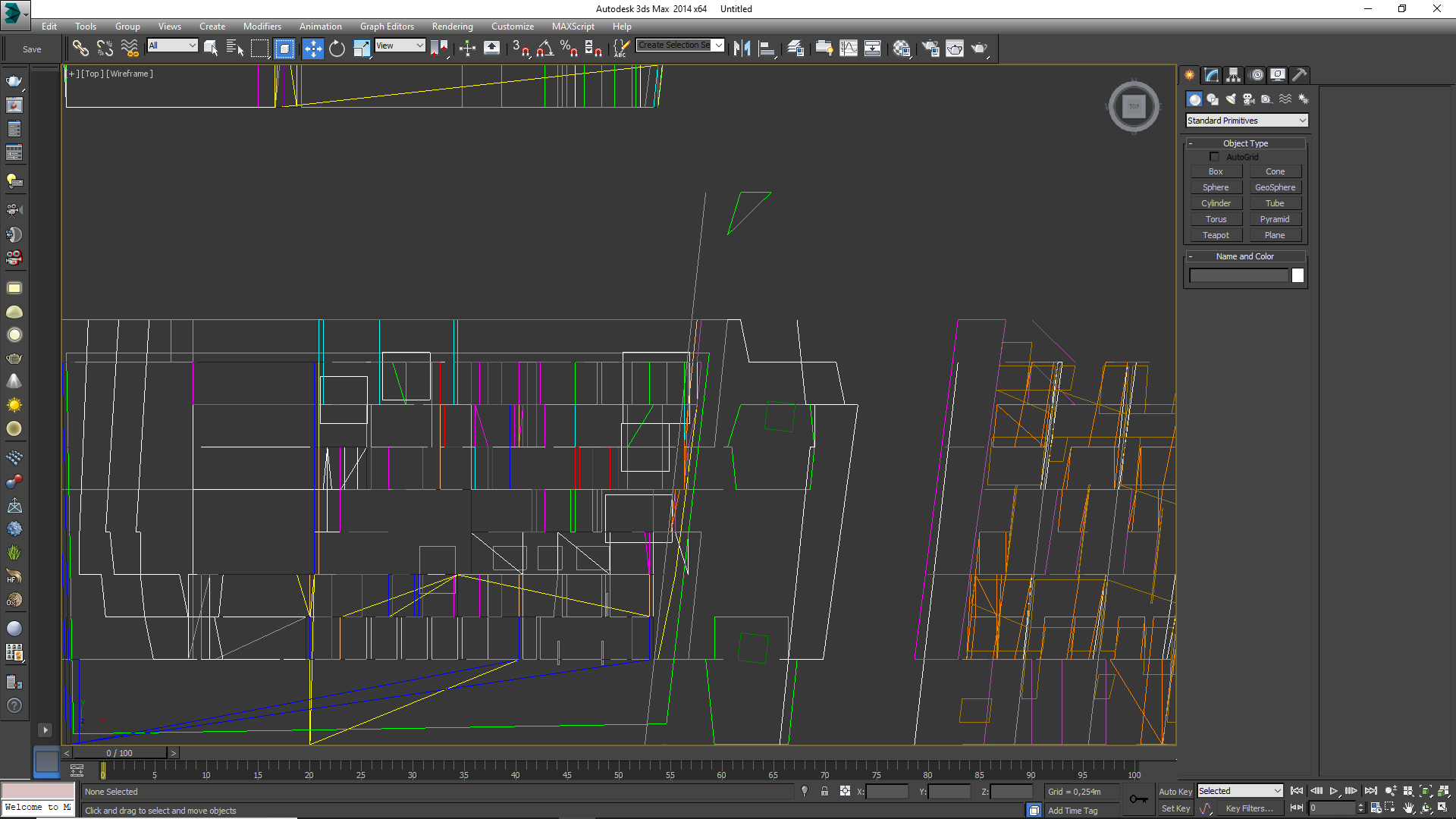Activate the Select and Move tool
Image resolution: width=1456 pixels, height=819 pixels.
click(x=312, y=49)
